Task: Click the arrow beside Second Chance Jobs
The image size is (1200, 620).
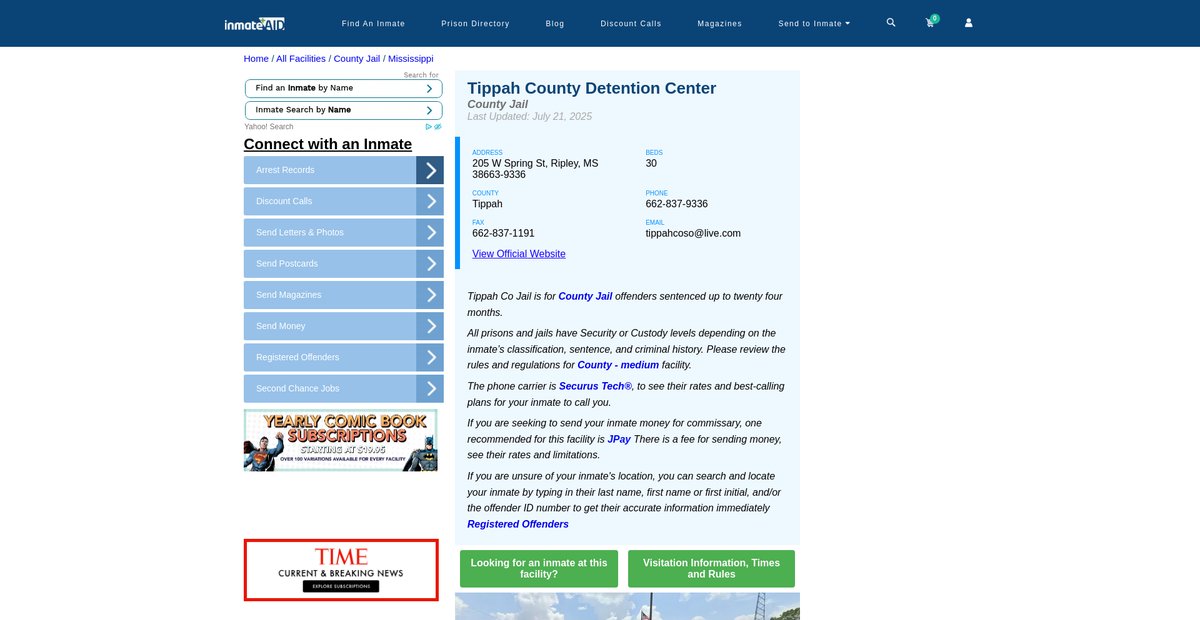Action: (x=430, y=388)
